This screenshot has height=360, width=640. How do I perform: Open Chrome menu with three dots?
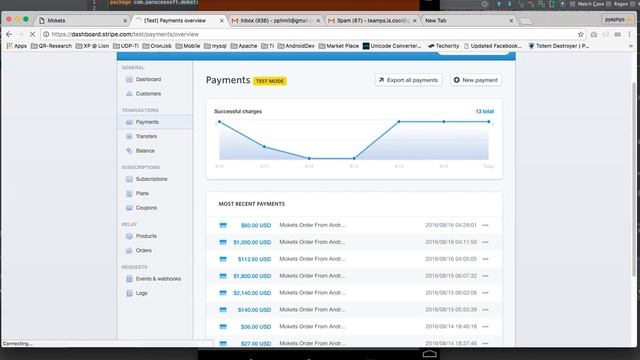(x=629, y=34)
